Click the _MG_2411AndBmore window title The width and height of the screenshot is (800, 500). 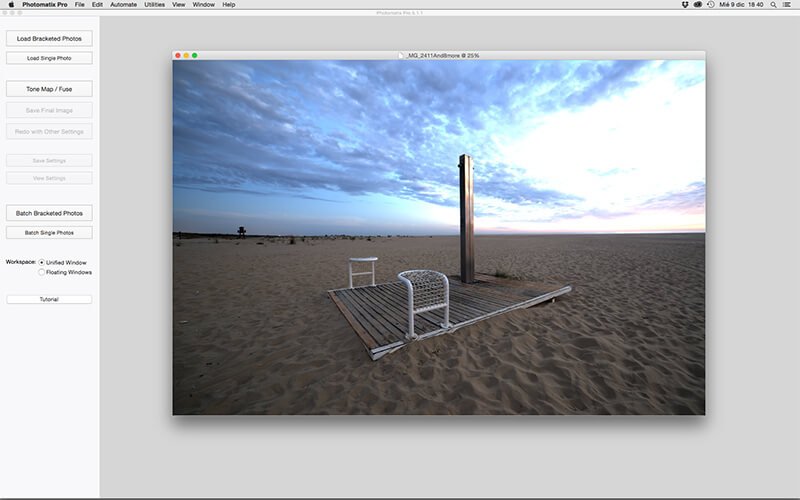coord(442,55)
